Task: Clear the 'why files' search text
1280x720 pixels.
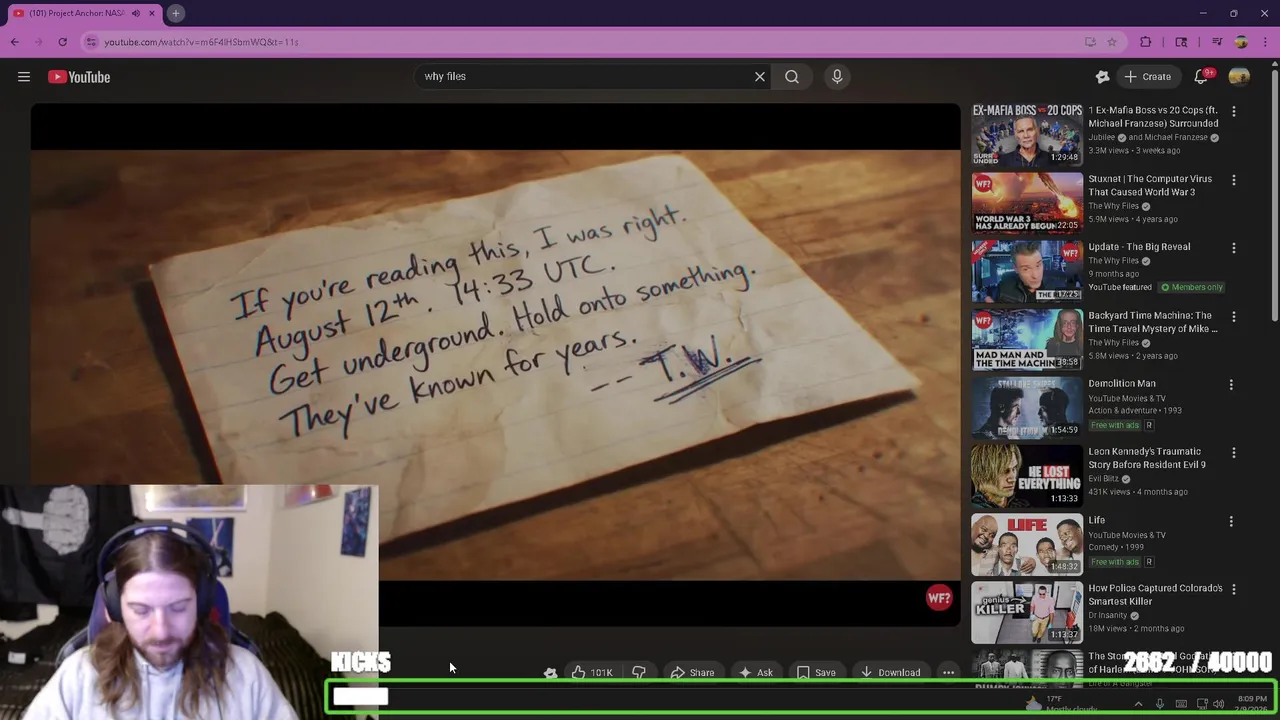Action: [x=760, y=76]
